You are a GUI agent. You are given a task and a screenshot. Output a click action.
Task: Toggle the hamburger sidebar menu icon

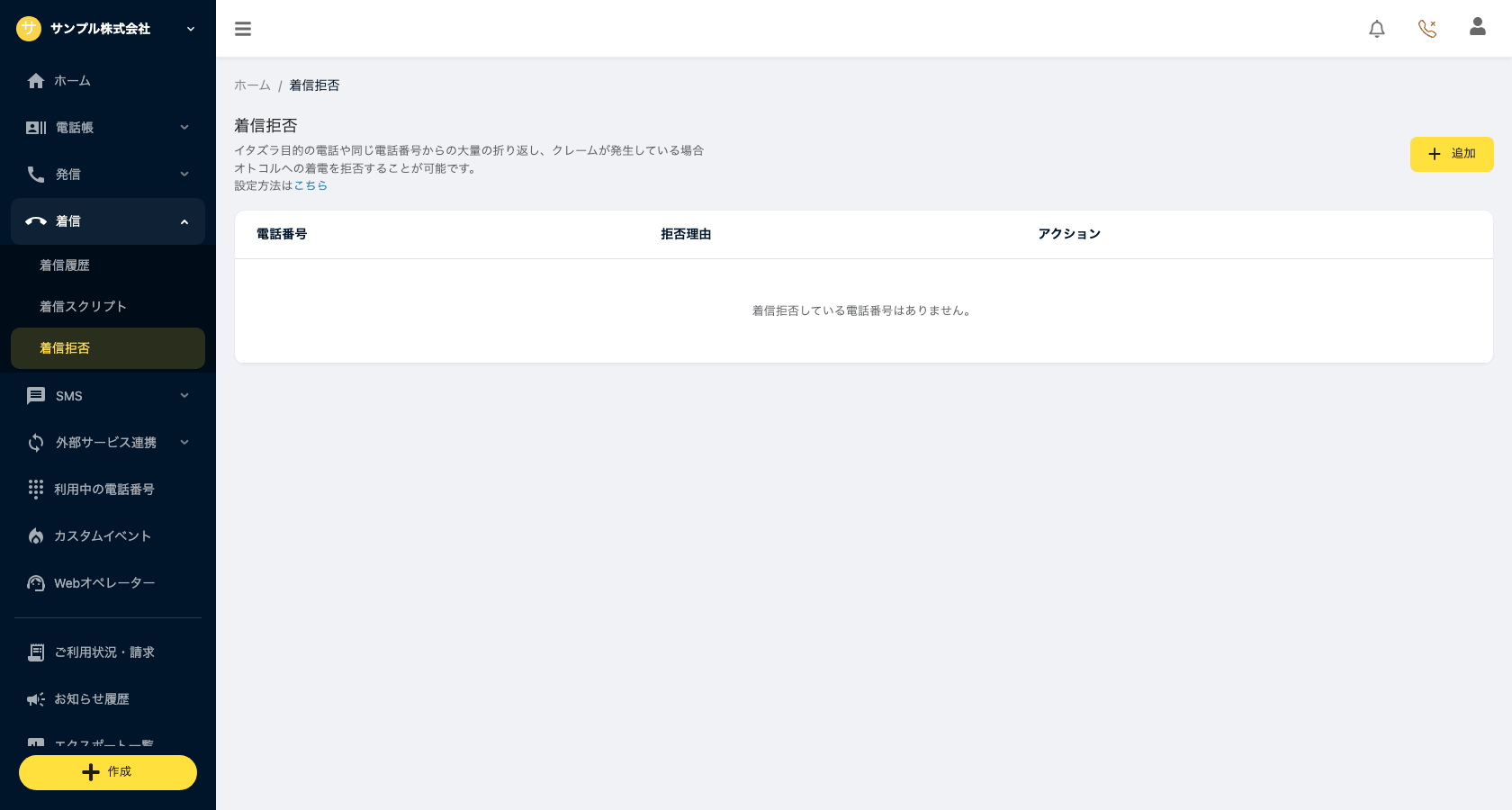point(243,29)
